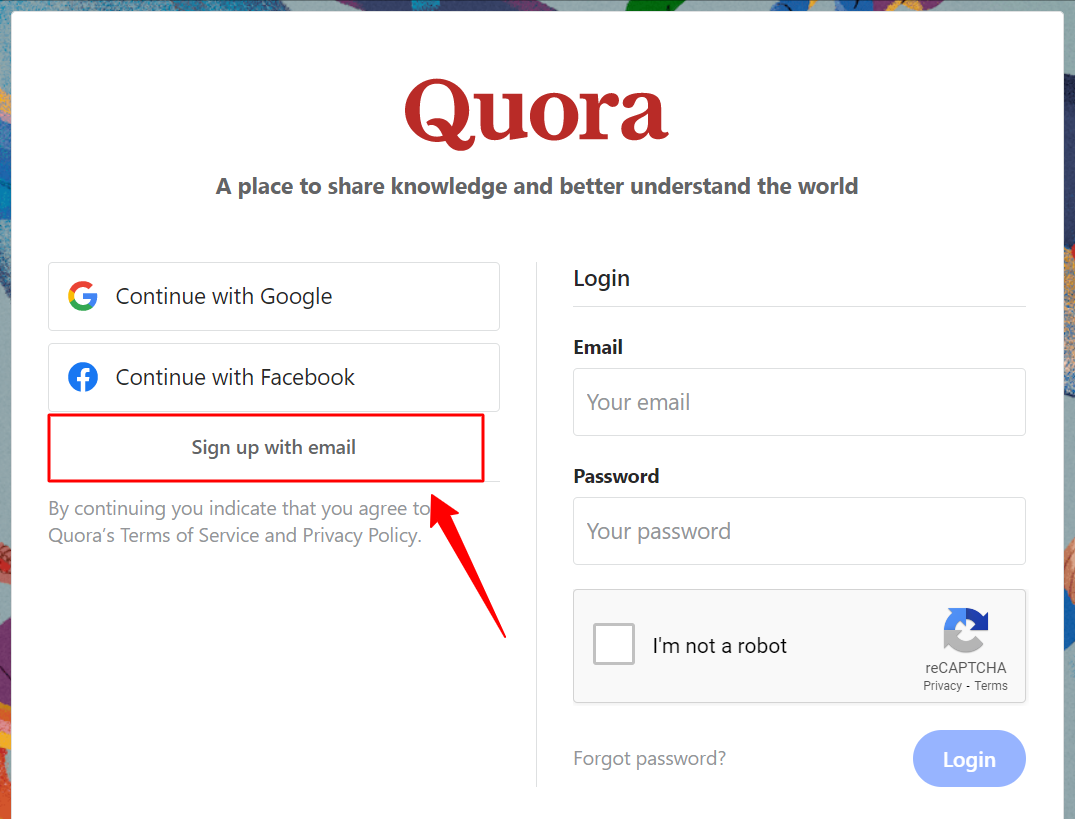This screenshot has width=1075, height=819.
Task: Click the Email field label
Action: click(598, 347)
